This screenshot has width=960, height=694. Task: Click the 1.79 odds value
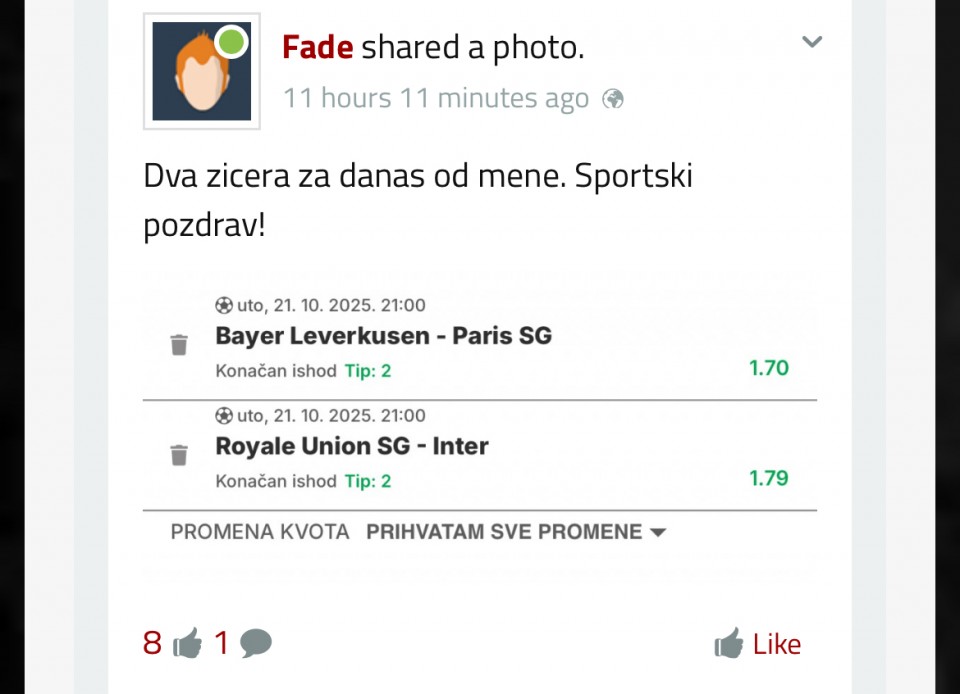pyautogui.click(x=769, y=478)
